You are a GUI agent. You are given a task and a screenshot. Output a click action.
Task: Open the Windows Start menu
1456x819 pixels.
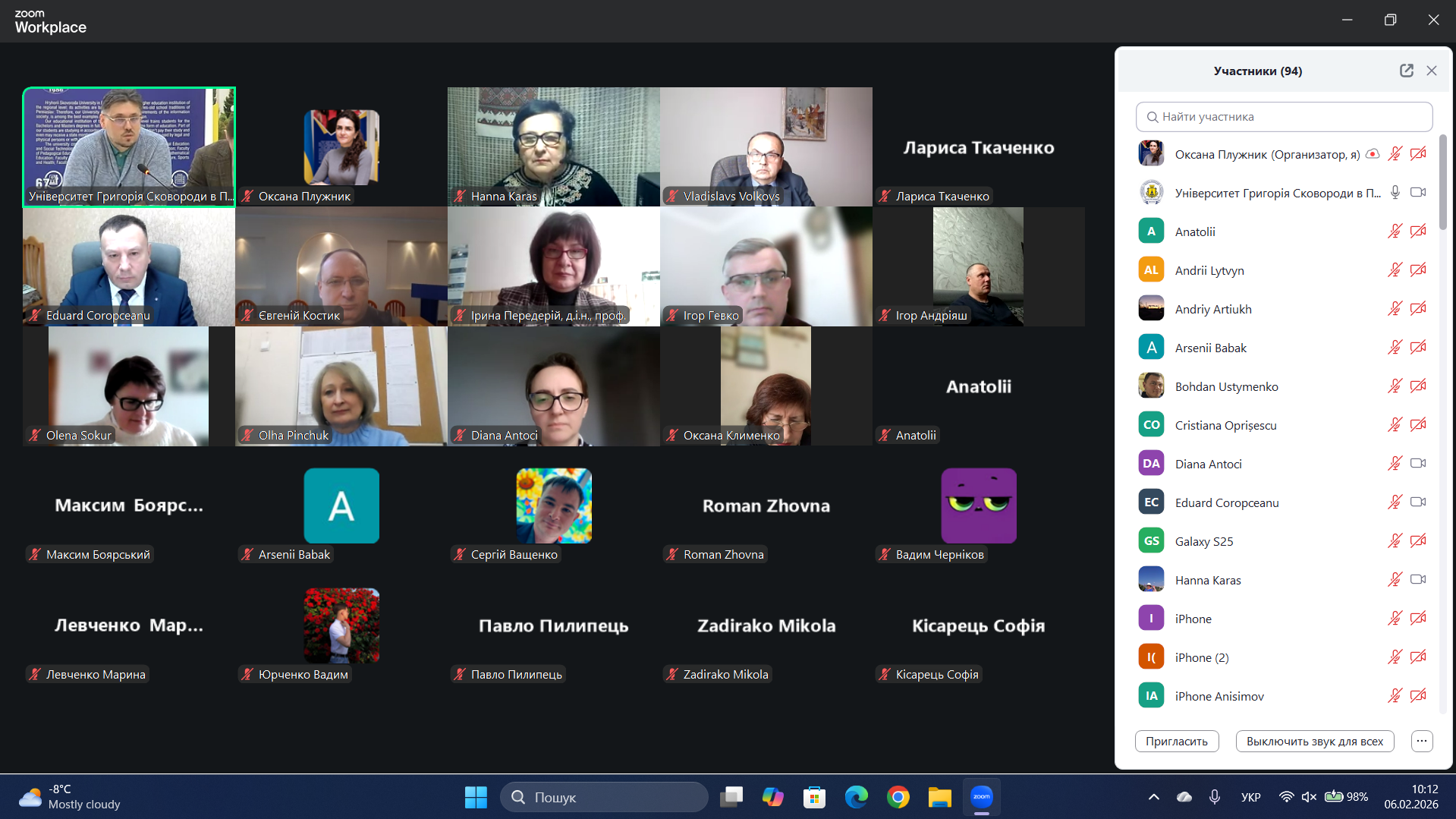[x=476, y=797]
